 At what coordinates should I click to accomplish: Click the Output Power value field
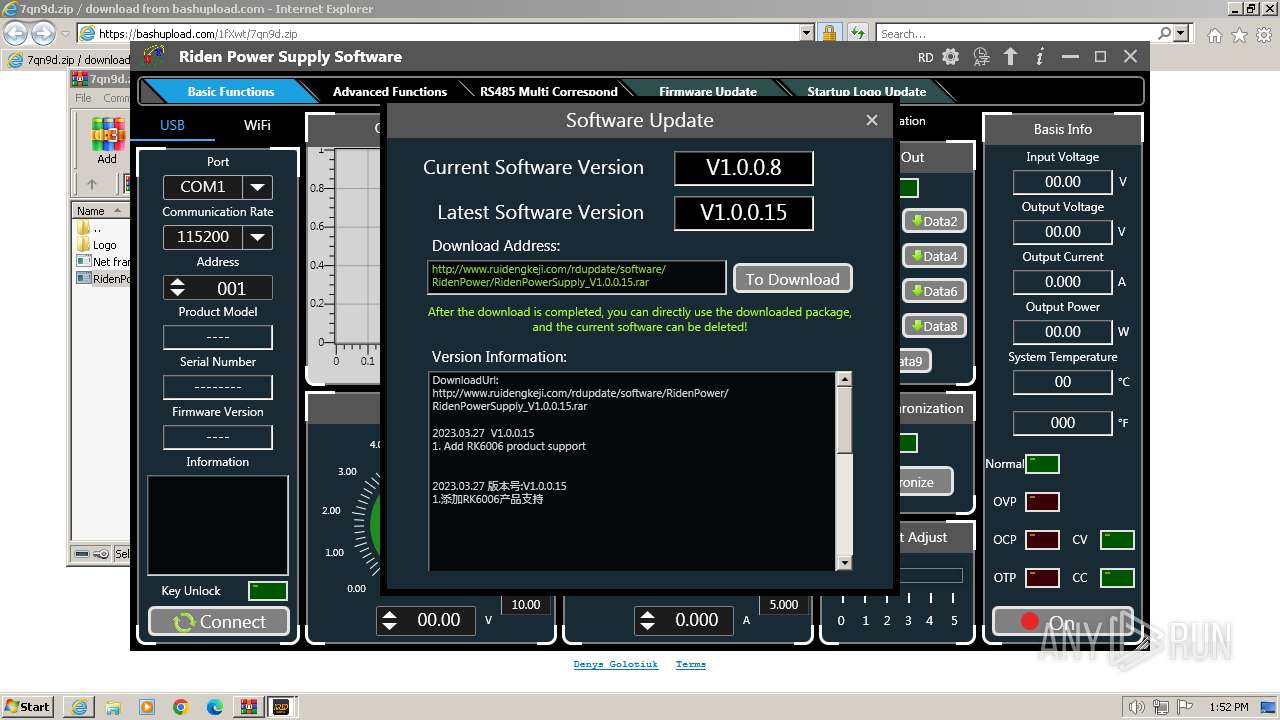point(1062,332)
